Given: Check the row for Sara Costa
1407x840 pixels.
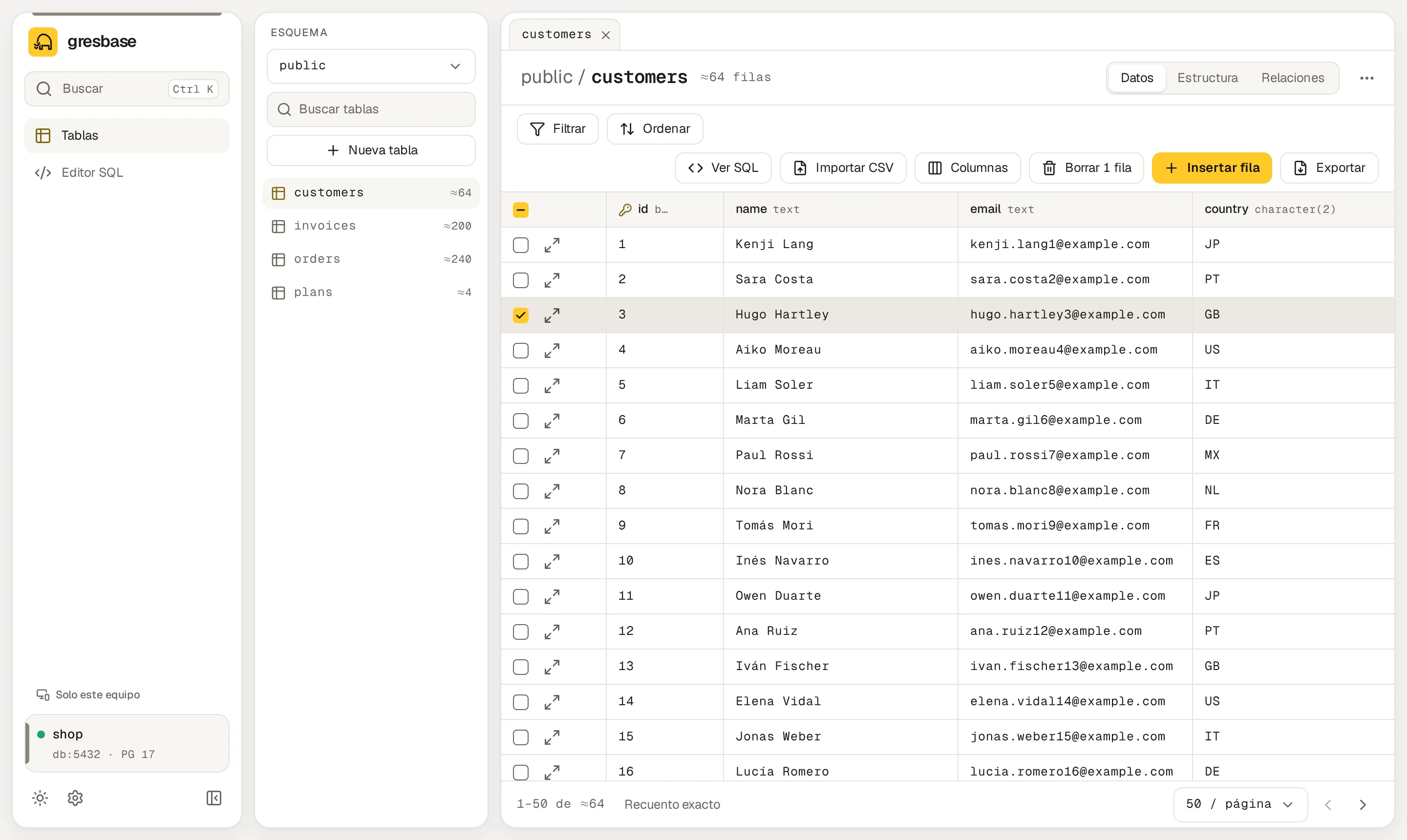Looking at the screenshot, I should pos(520,280).
